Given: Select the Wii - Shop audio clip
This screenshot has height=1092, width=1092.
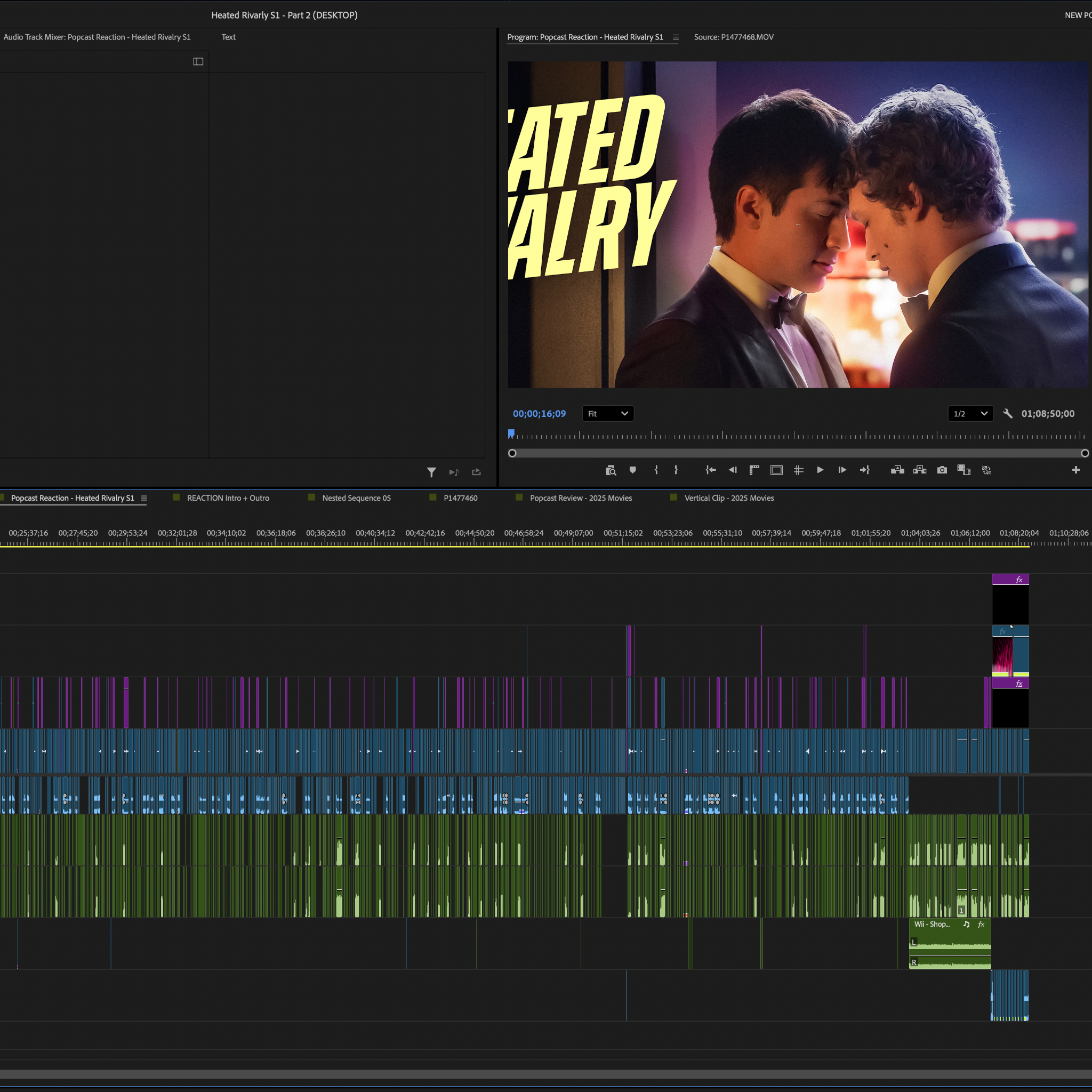Looking at the screenshot, I should (950, 944).
